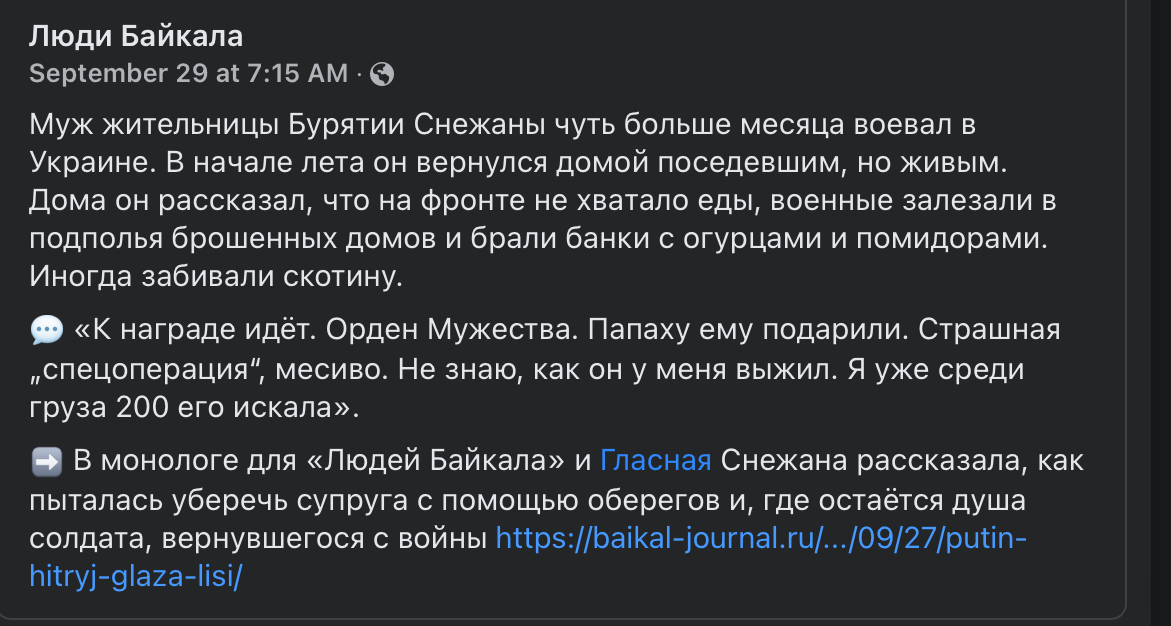Click the sentence Иногда забивали скотину
Image resolution: width=1171 pixels, height=626 pixels.
tap(215, 277)
